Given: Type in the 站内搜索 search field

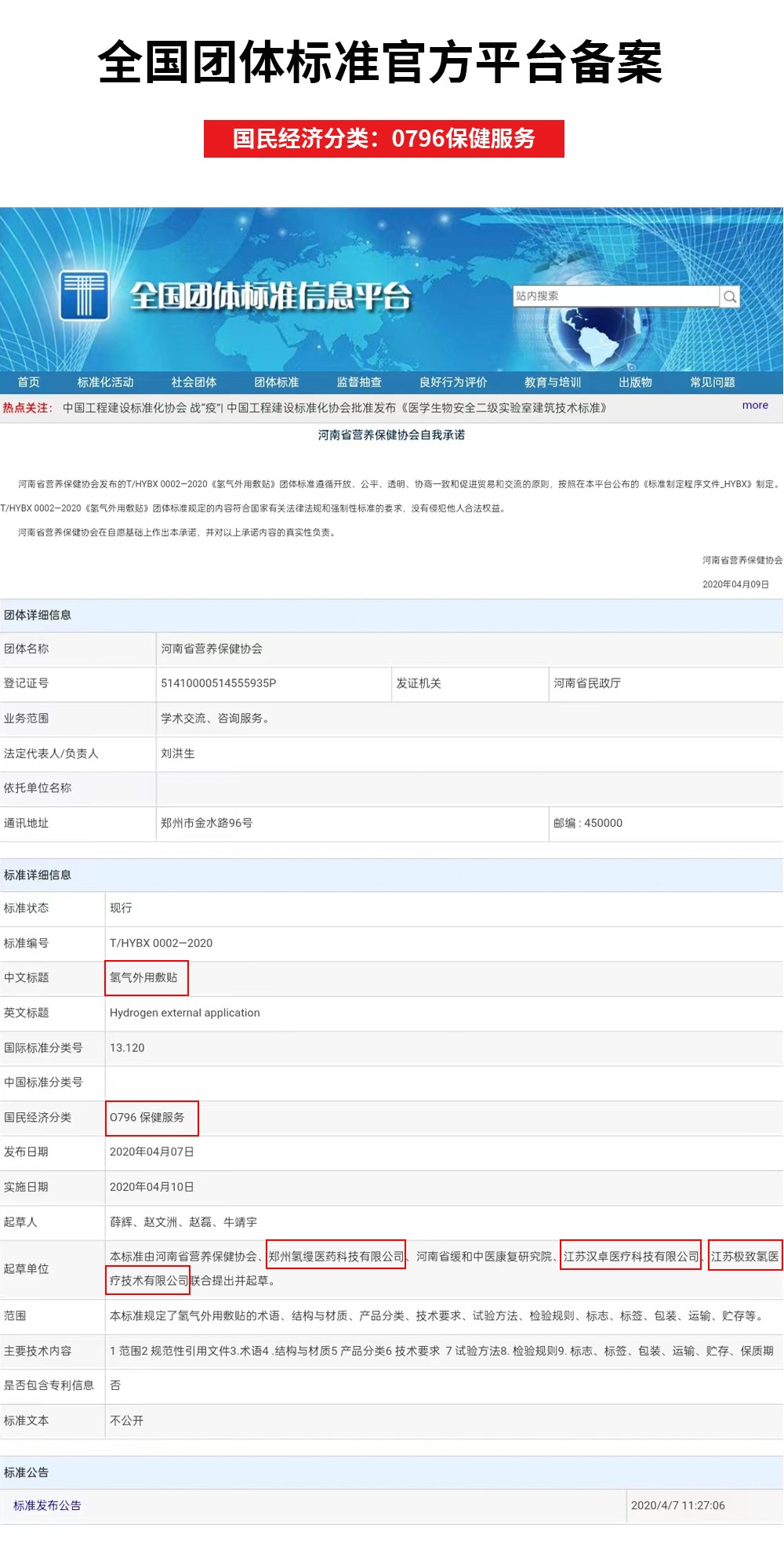Looking at the screenshot, I should [x=615, y=296].
